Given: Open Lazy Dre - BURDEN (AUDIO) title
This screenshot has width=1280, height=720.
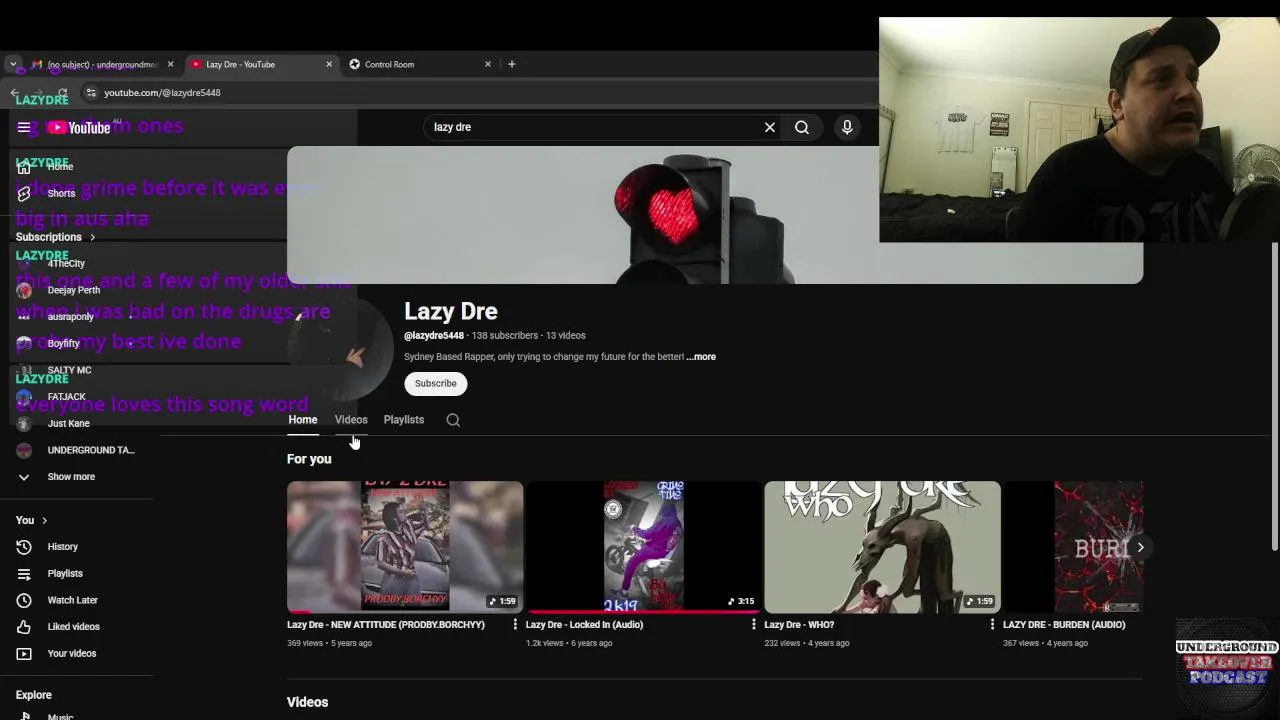Looking at the screenshot, I should 1064,624.
